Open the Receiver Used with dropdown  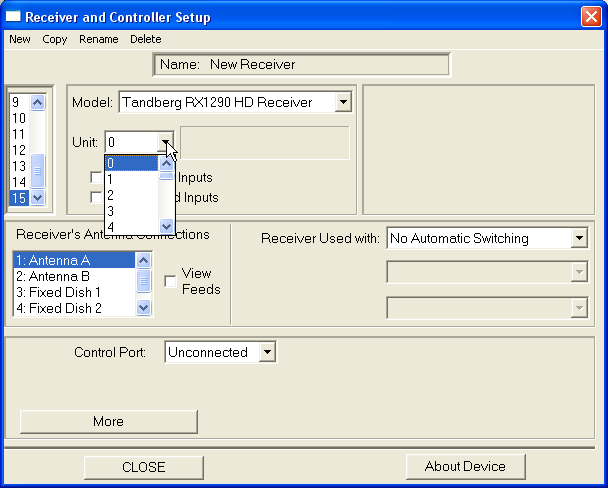click(x=579, y=238)
